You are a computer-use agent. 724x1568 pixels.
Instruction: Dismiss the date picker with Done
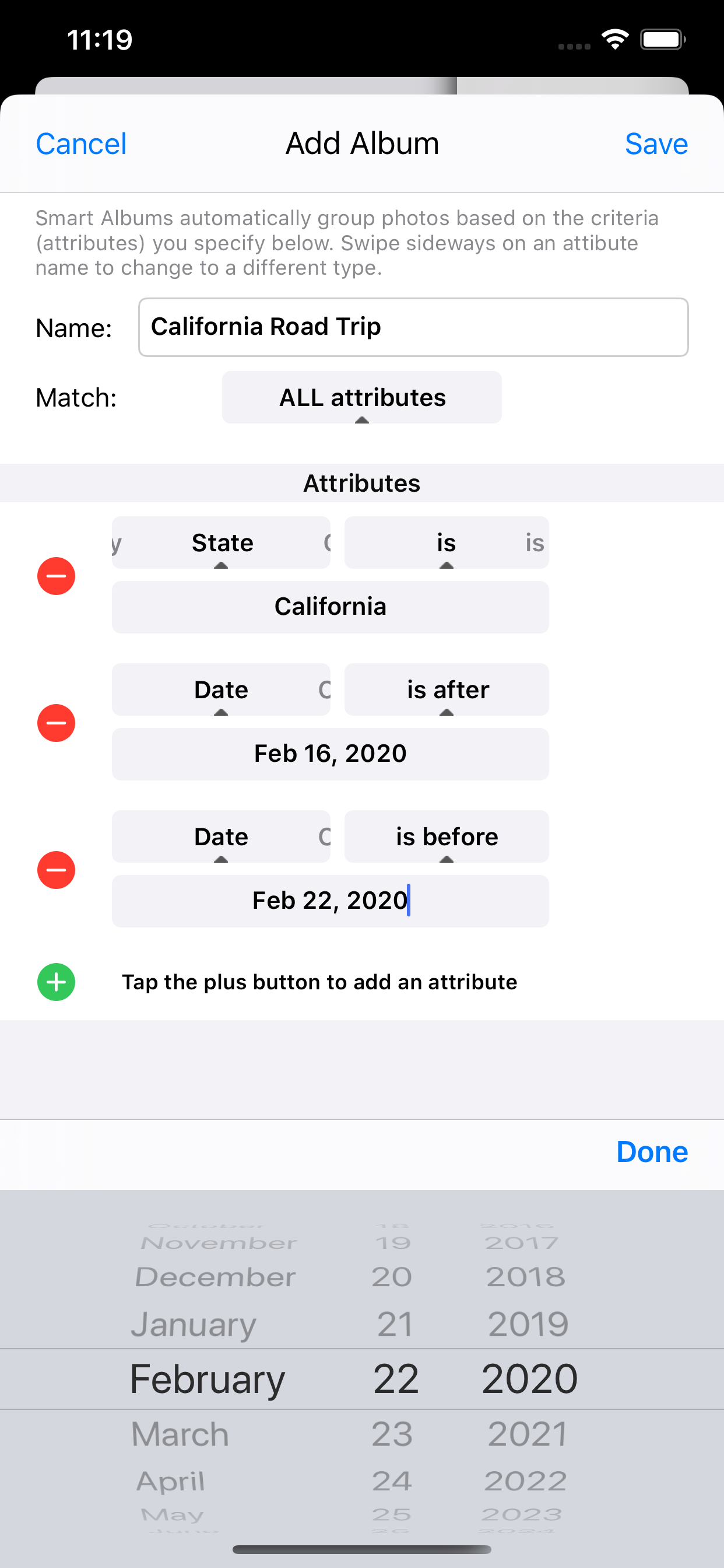pyautogui.click(x=652, y=1151)
